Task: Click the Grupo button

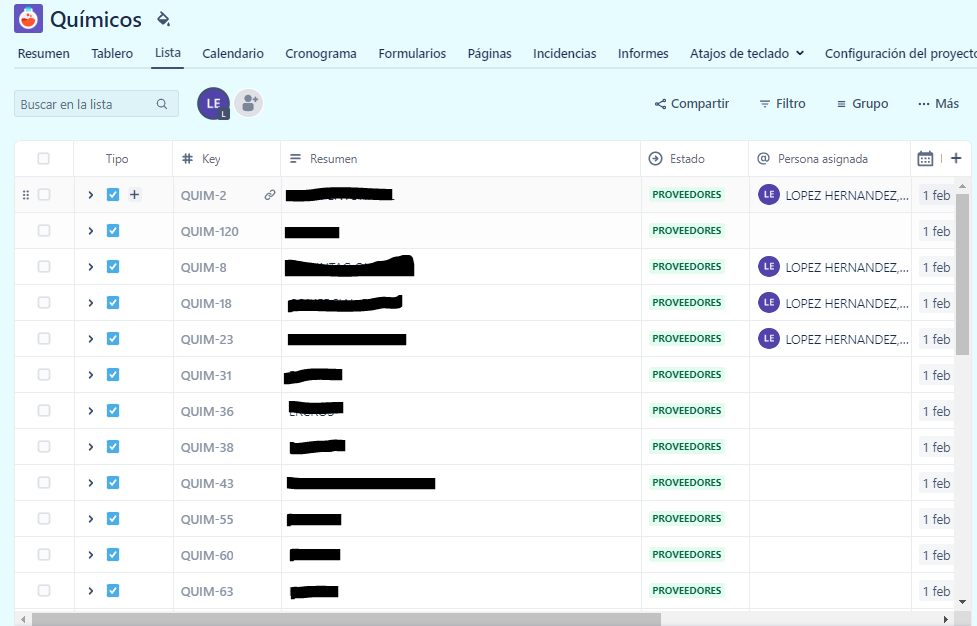Action: coord(862,104)
